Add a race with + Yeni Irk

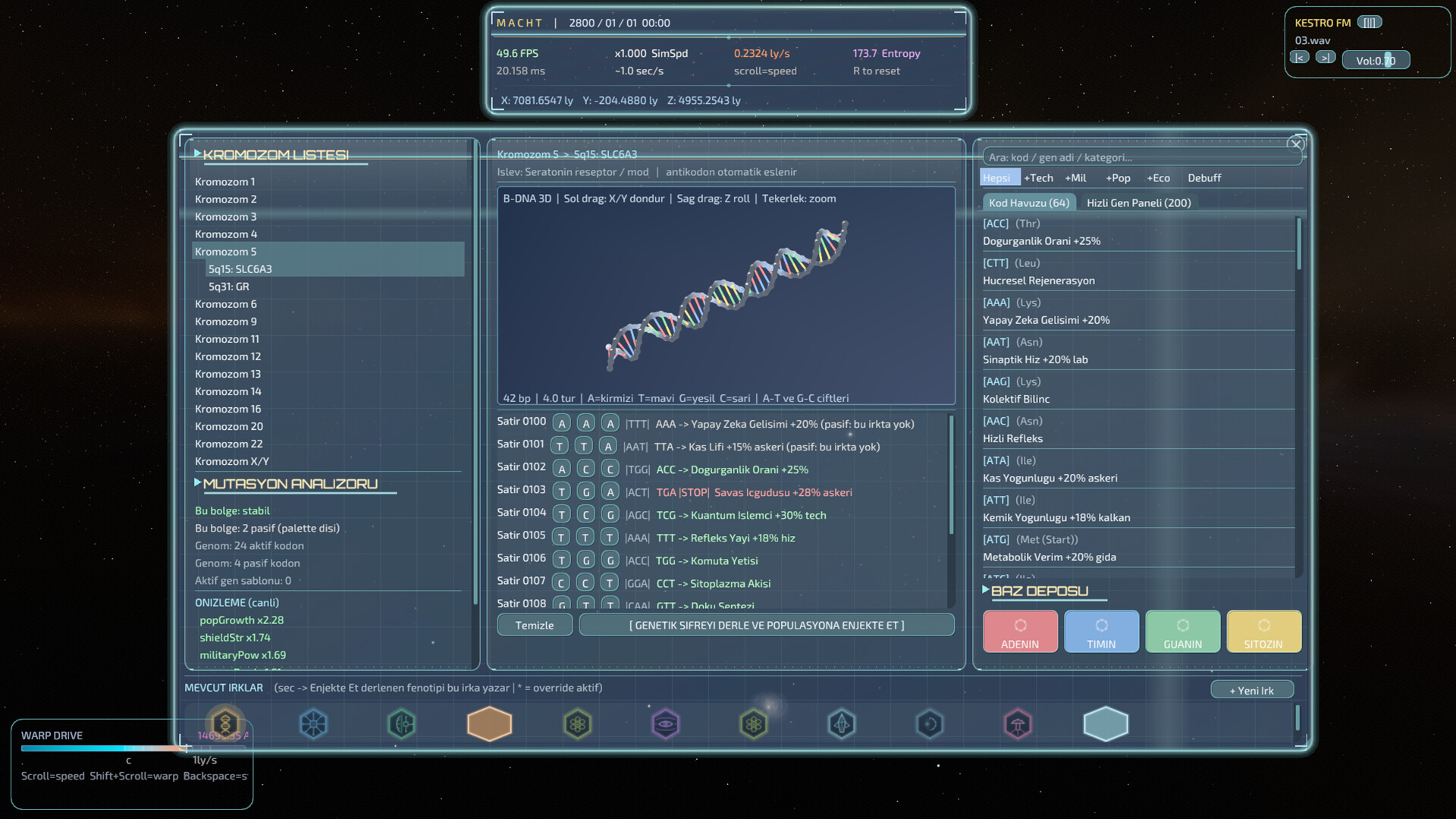(1252, 691)
